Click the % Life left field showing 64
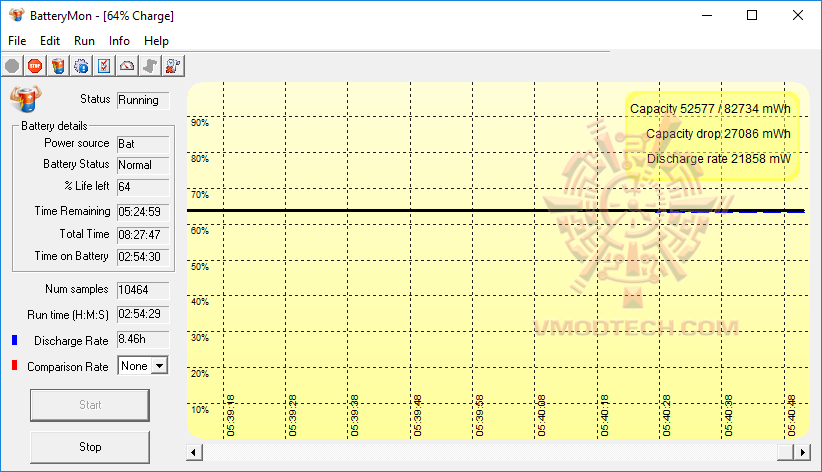Screen dimensions: 822x472 (143, 187)
